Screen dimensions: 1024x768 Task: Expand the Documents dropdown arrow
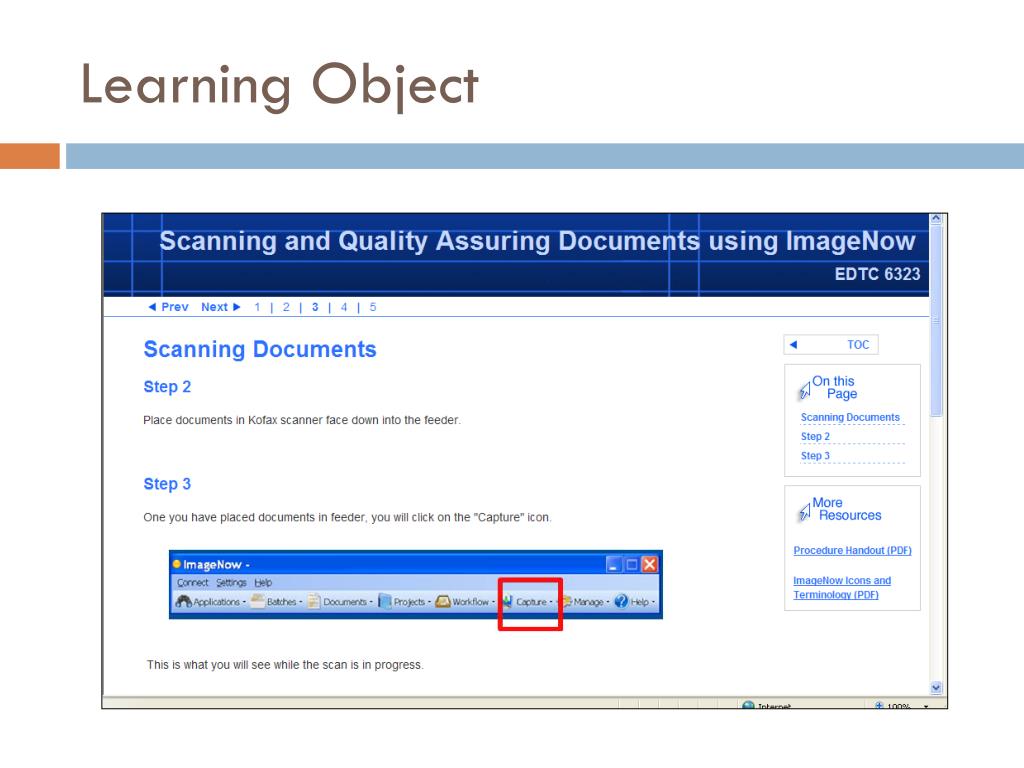click(x=371, y=602)
